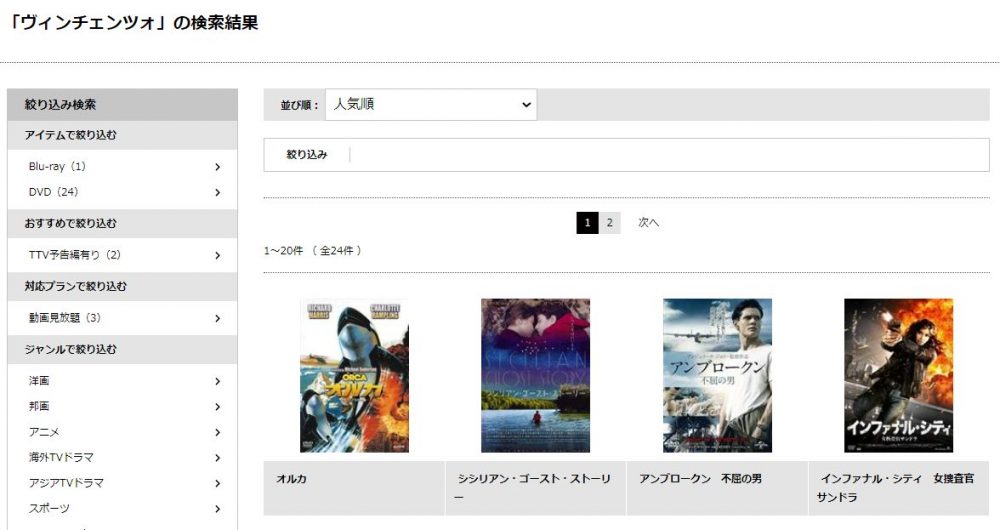
Task: Click ジャンルで絞り込む section header
Action: (122, 350)
